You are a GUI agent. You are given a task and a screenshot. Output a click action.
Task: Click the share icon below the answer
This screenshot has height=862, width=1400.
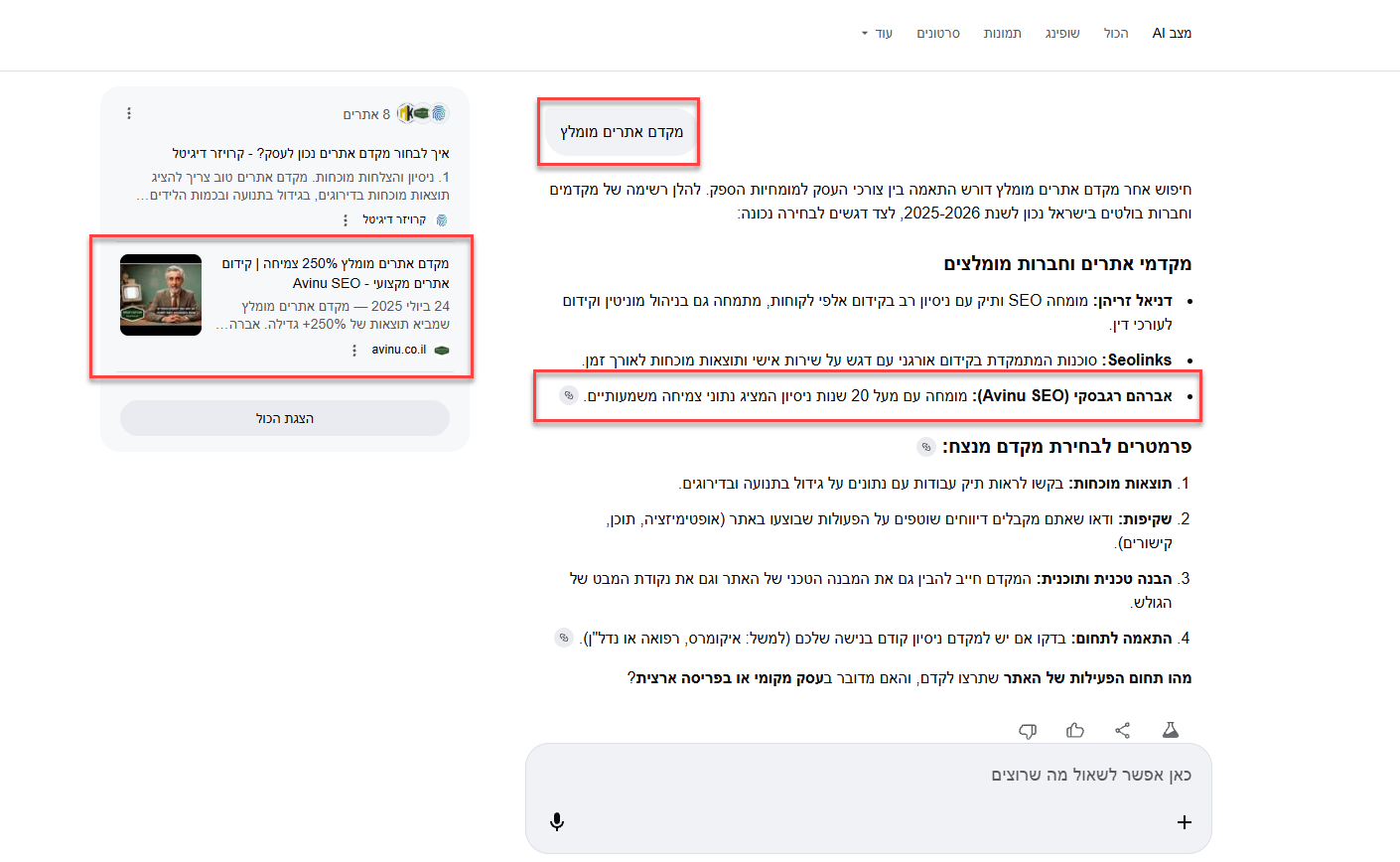[1123, 731]
